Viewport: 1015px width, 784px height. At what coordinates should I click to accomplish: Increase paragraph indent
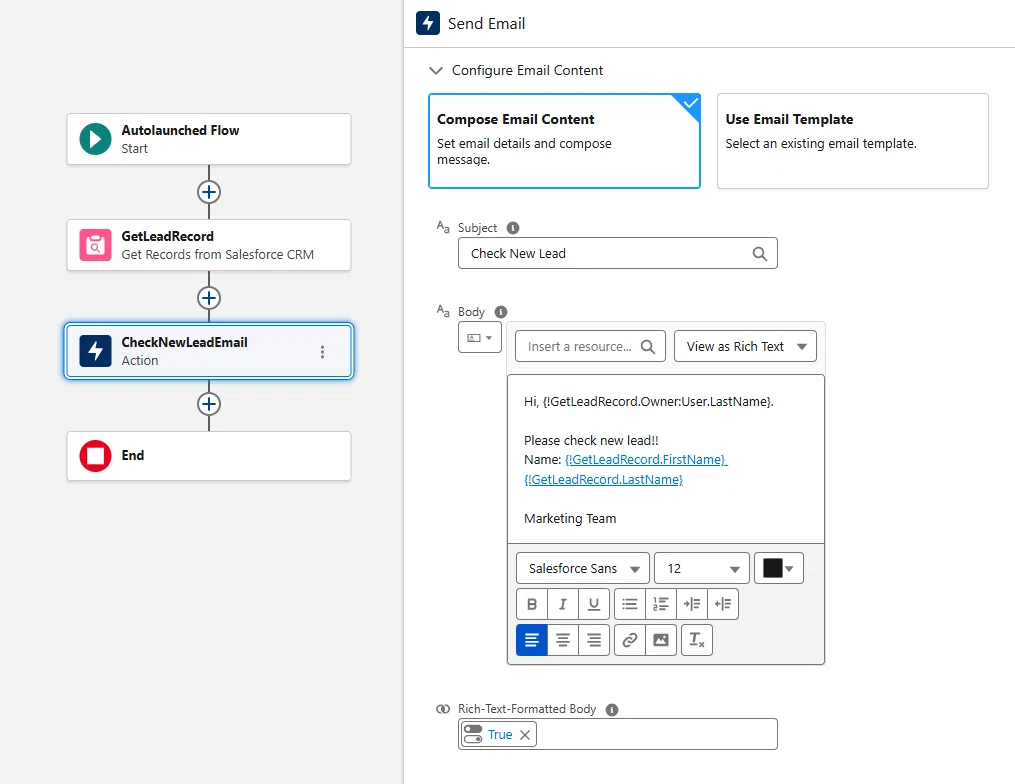coord(692,604)
